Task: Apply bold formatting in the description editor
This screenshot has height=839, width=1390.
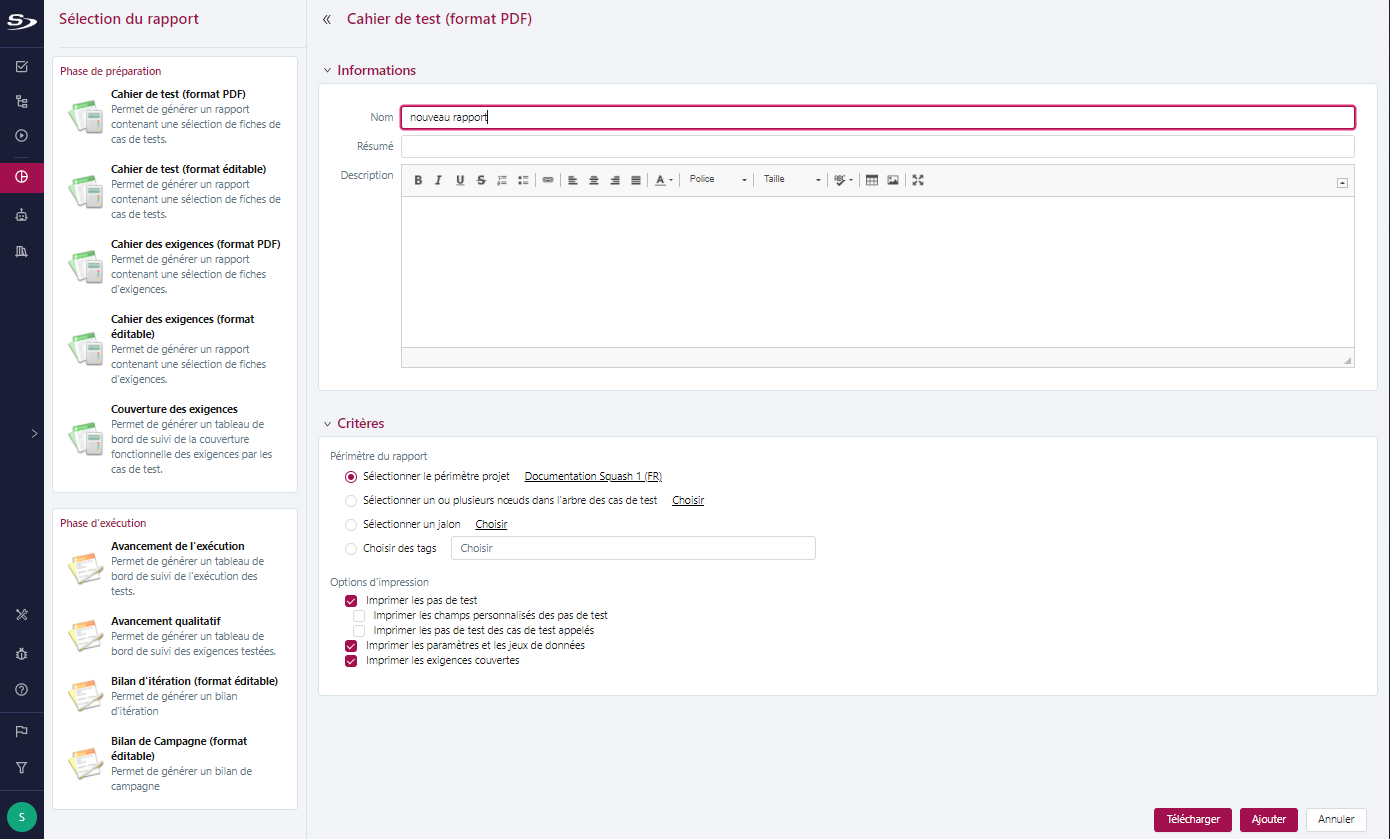Action: pyautogui.click(x=418, y=180)
